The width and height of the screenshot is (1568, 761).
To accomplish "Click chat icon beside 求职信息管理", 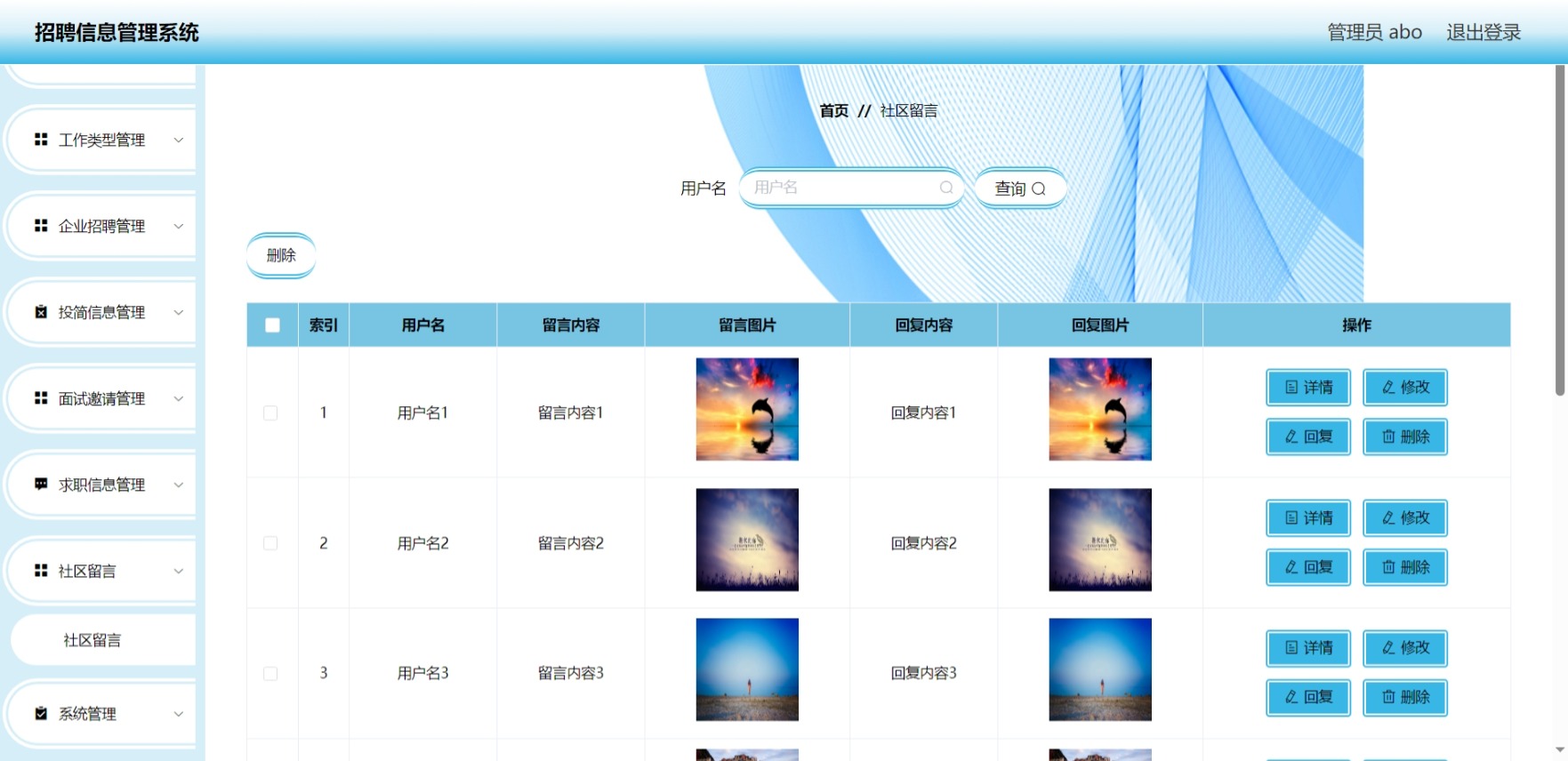I will tap(41, 485).
